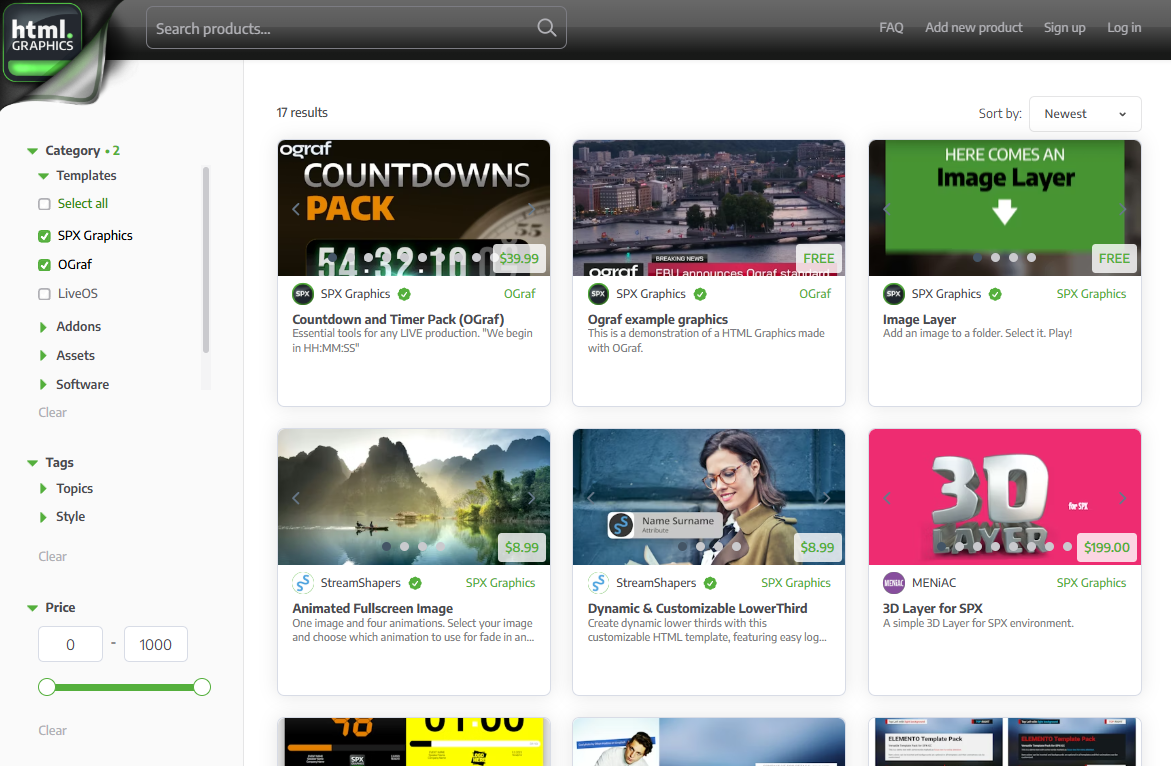Click the previous arrow on the Countdowns Pack carousel

[x=295, y=208]
